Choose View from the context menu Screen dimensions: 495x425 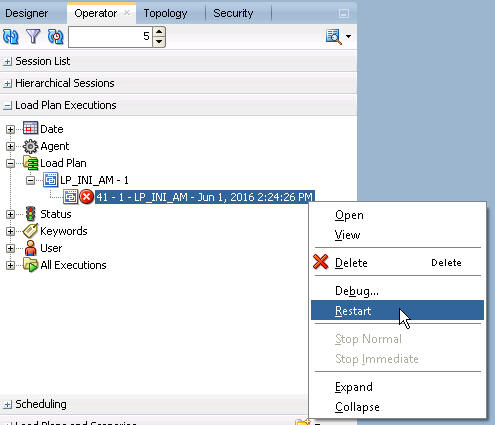click(x=397, y=235)
